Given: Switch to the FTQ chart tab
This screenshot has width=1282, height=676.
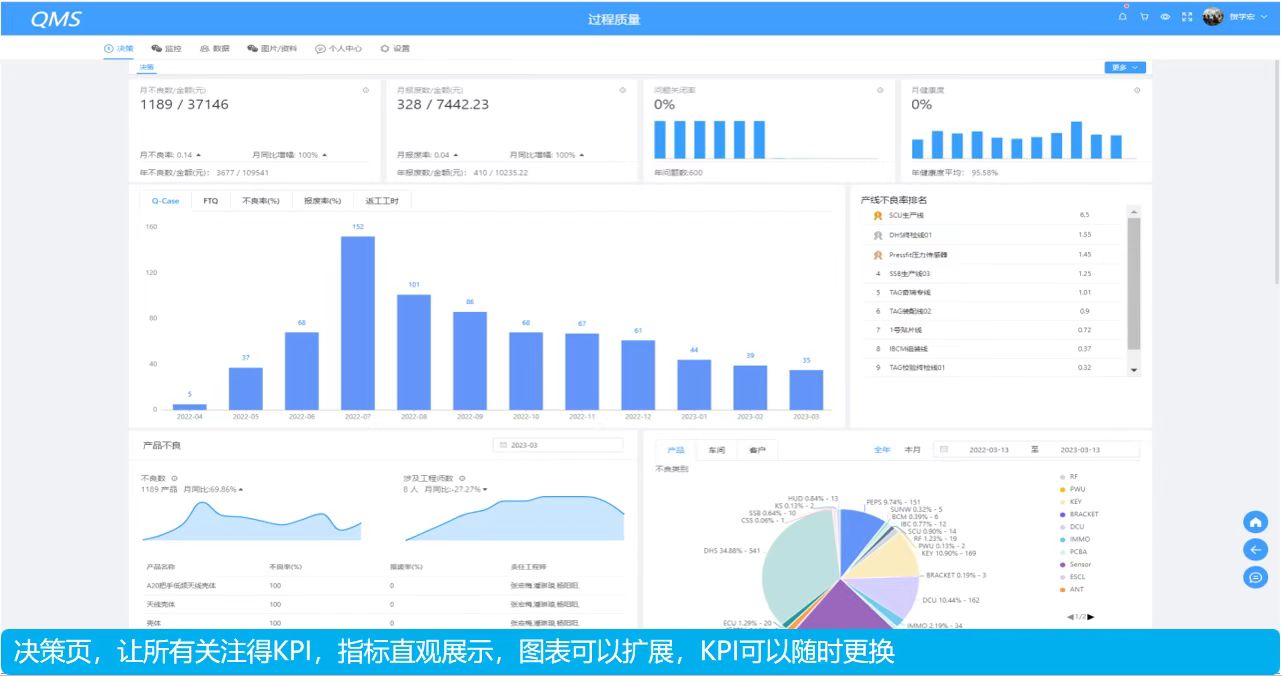Looking at the screenshot, I should (x=210, y=201).
